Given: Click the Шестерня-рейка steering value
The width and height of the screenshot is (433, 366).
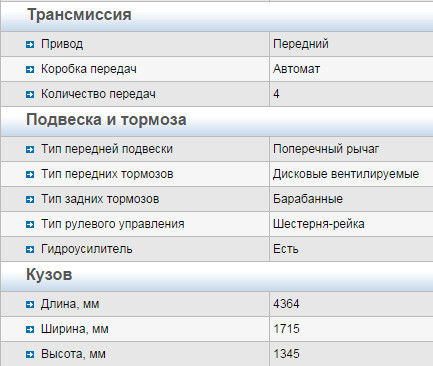Looking at the screenshot, I should 318,224.
